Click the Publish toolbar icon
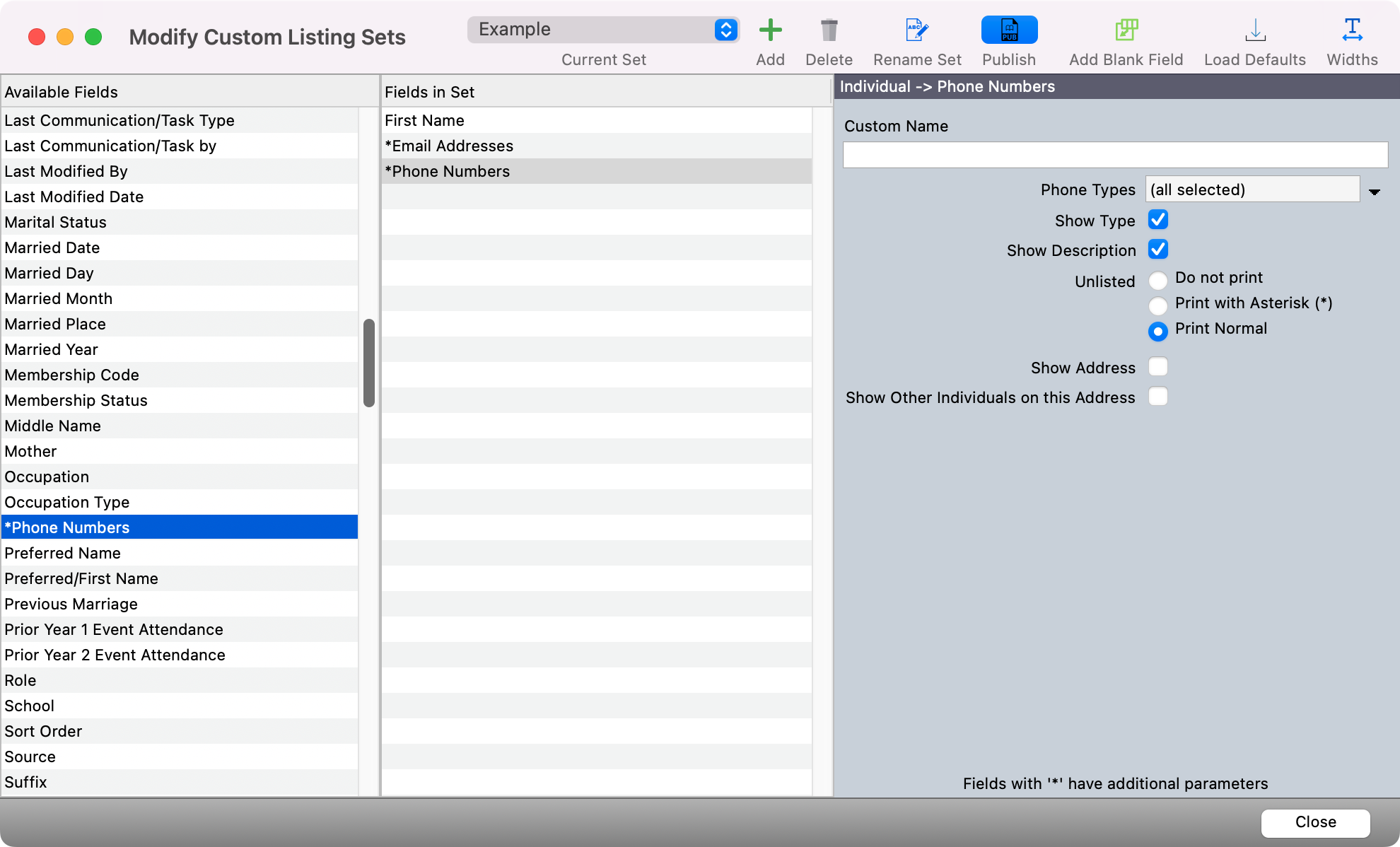This screenshot has height=847, width=1400. 1009,30
